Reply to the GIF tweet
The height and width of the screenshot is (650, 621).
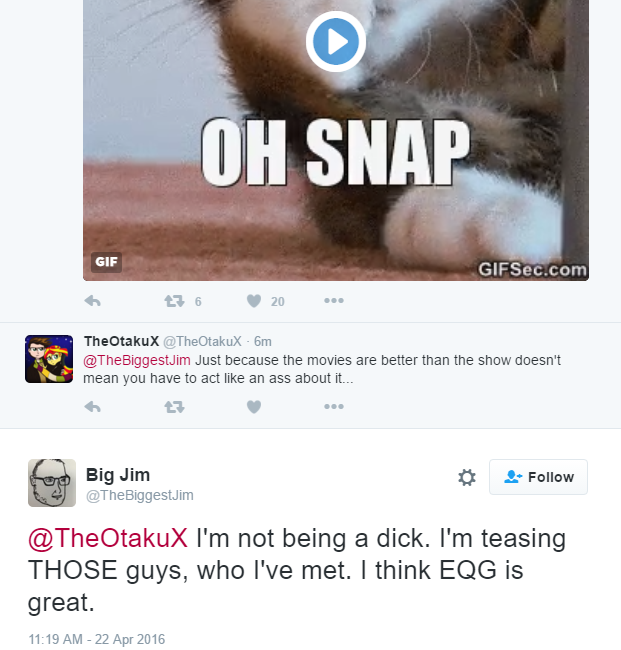[x=92, y=301]
